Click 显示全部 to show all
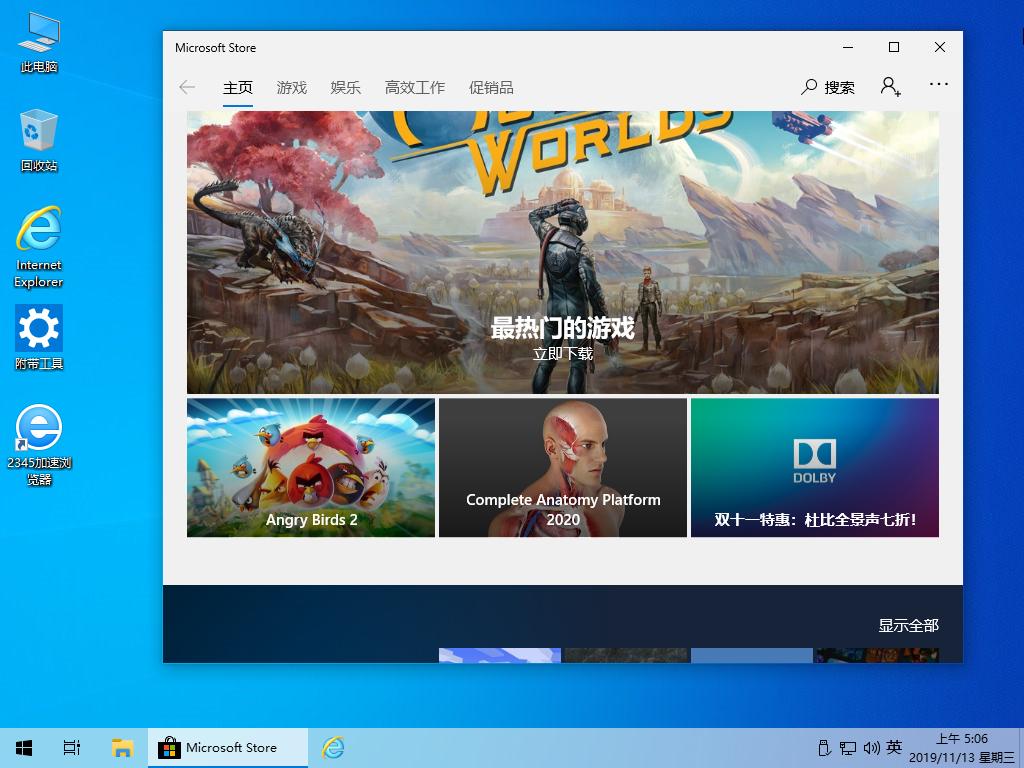The height and width of the screenshot is (768, 1024). pos(908,626)
